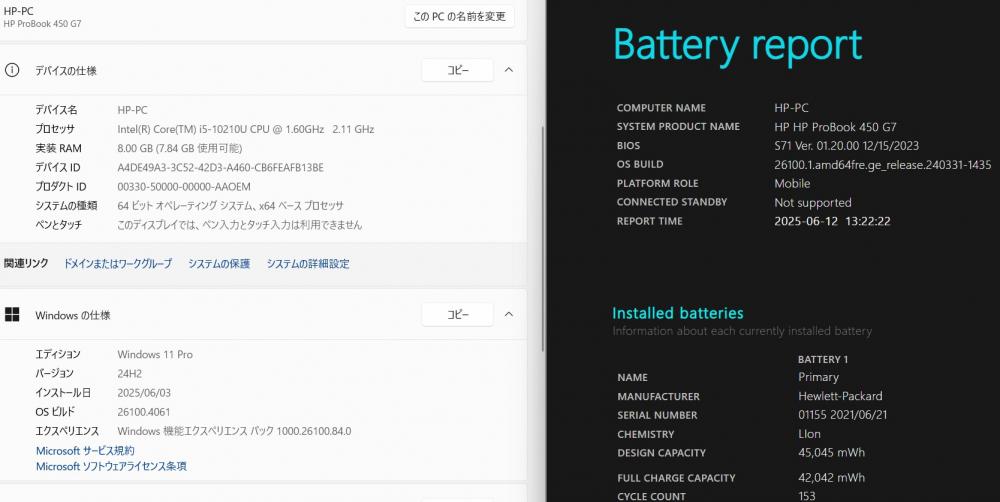Screen dimensions: 1000x502
Task: Select the experience pack 1000.26100.84.0 value
Action: [x=234, y=431]
